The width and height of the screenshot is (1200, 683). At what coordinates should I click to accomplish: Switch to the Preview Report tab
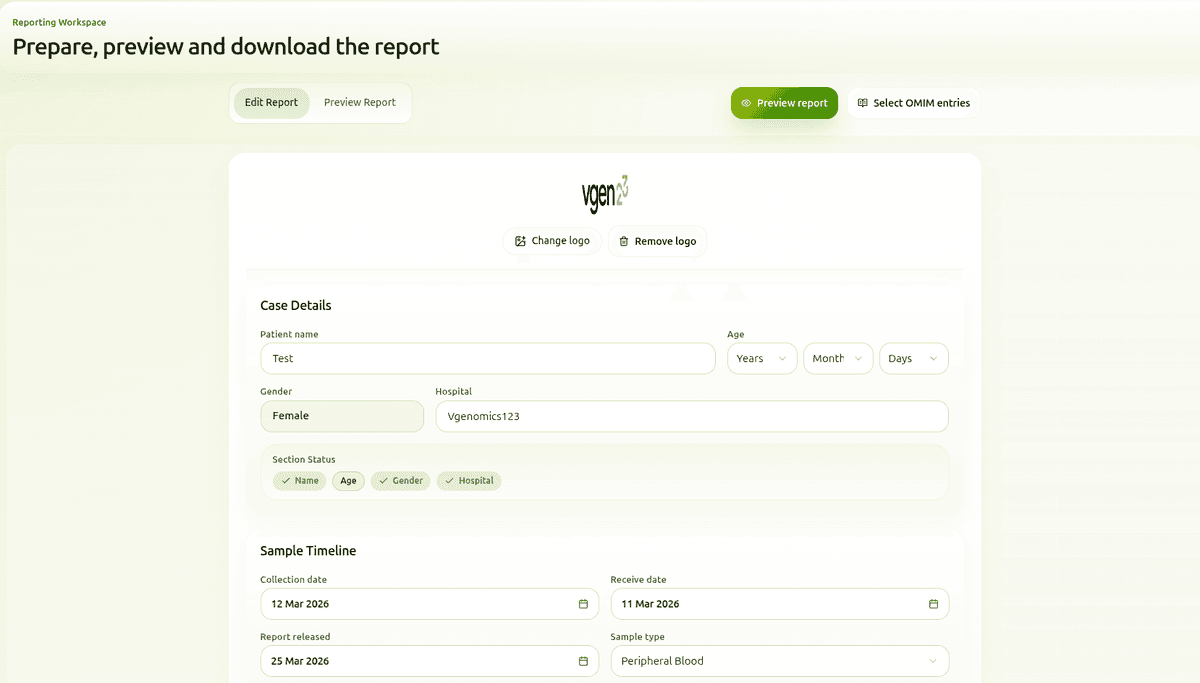pyautogui.click(x=360, y=102)
